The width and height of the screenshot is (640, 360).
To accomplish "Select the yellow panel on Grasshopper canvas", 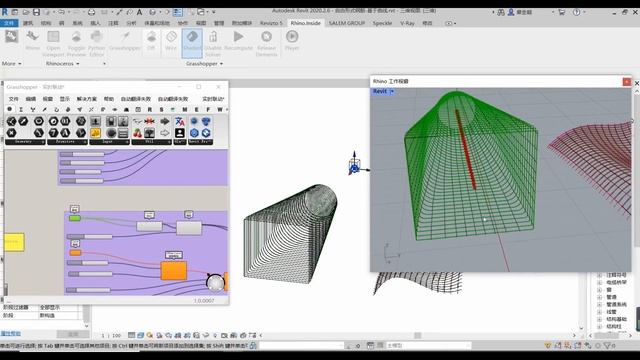I will (x=14, y=242).
